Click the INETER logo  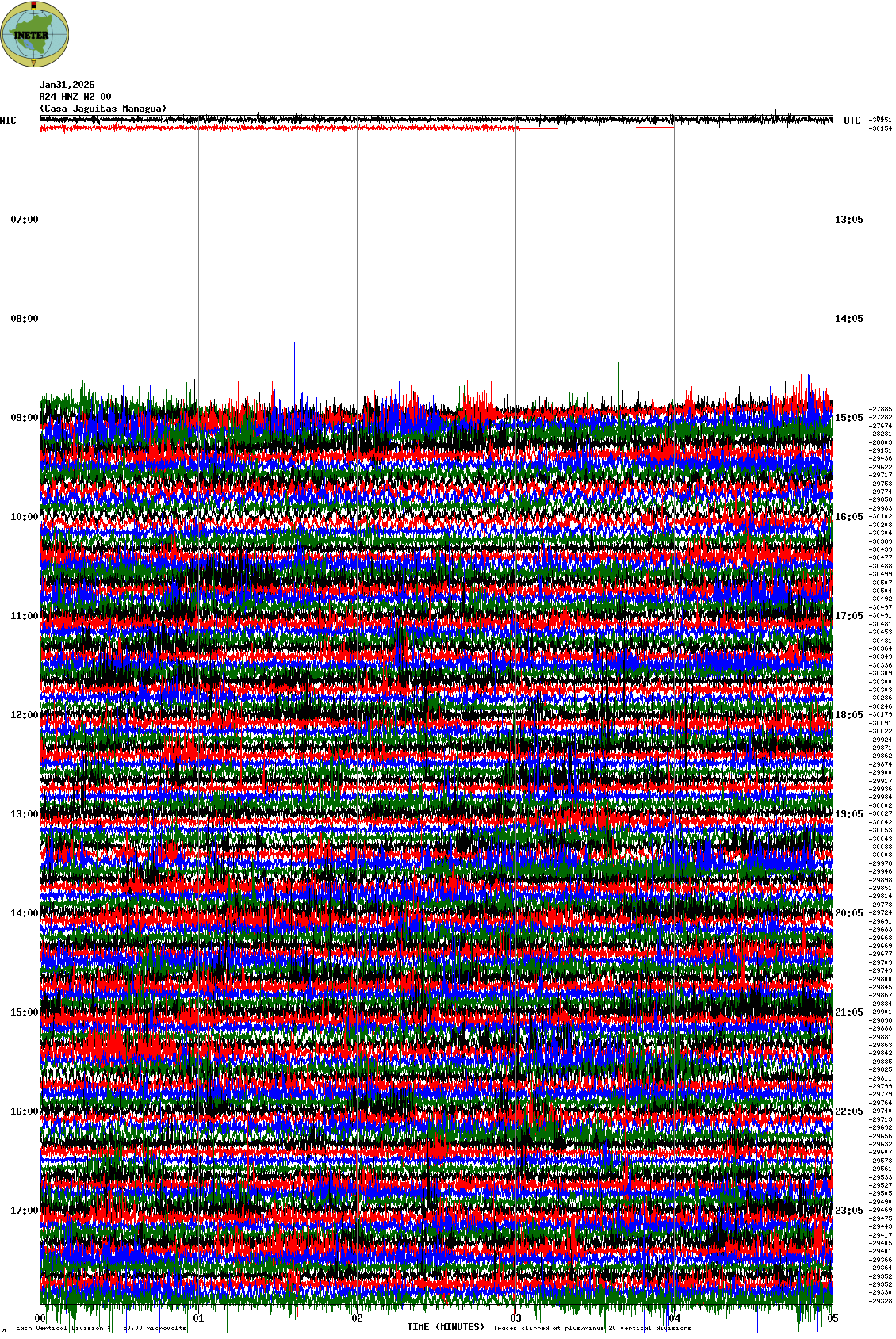[x=35, y=34]
